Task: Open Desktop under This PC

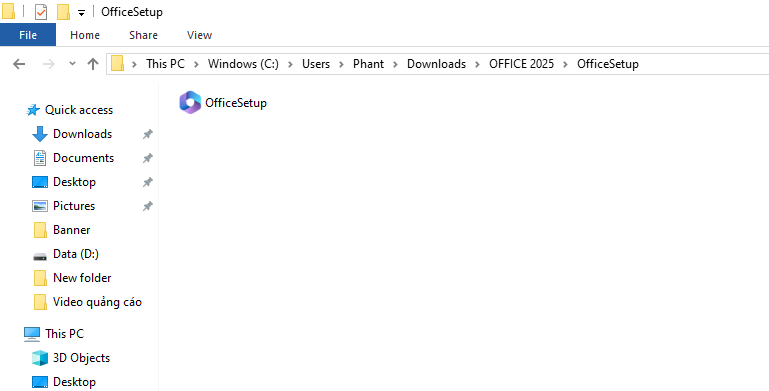Action: tap(74, 382)
